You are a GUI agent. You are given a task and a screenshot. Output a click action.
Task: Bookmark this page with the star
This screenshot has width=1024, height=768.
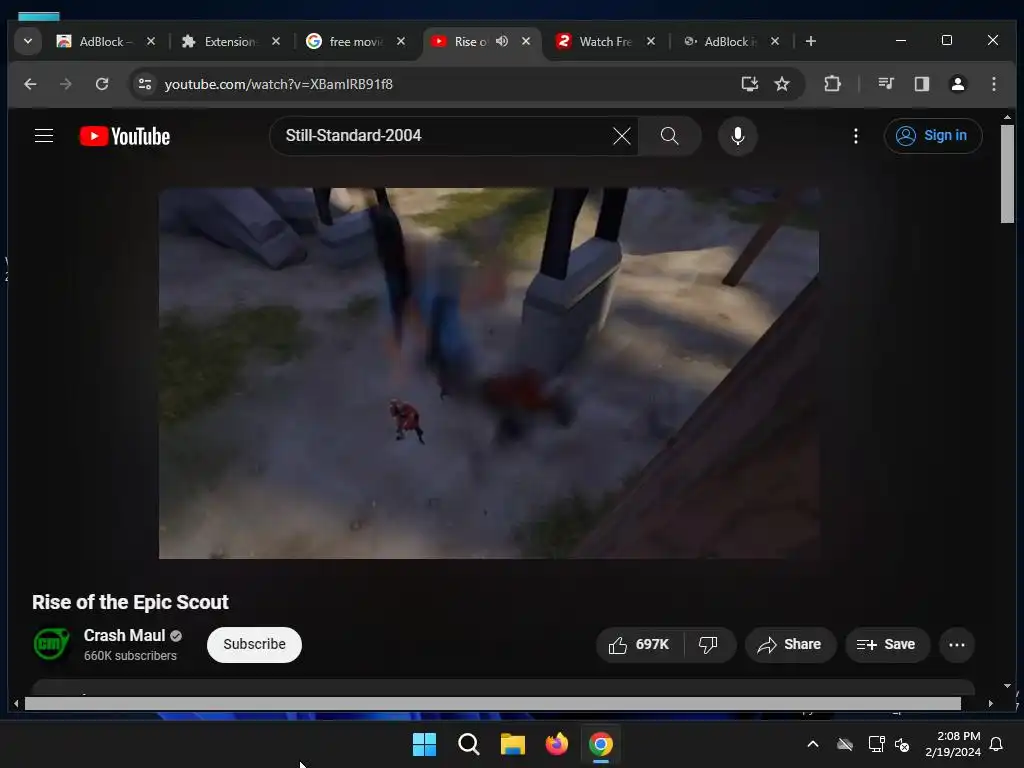782,84
